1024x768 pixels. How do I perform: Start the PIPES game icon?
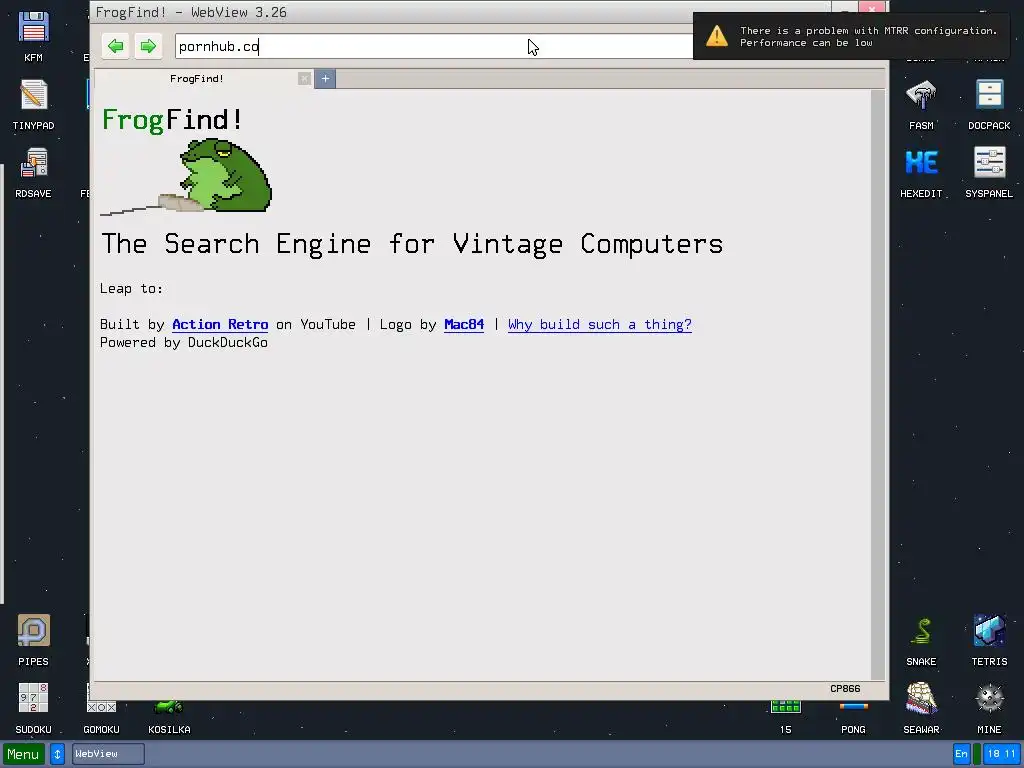point(33,640)
